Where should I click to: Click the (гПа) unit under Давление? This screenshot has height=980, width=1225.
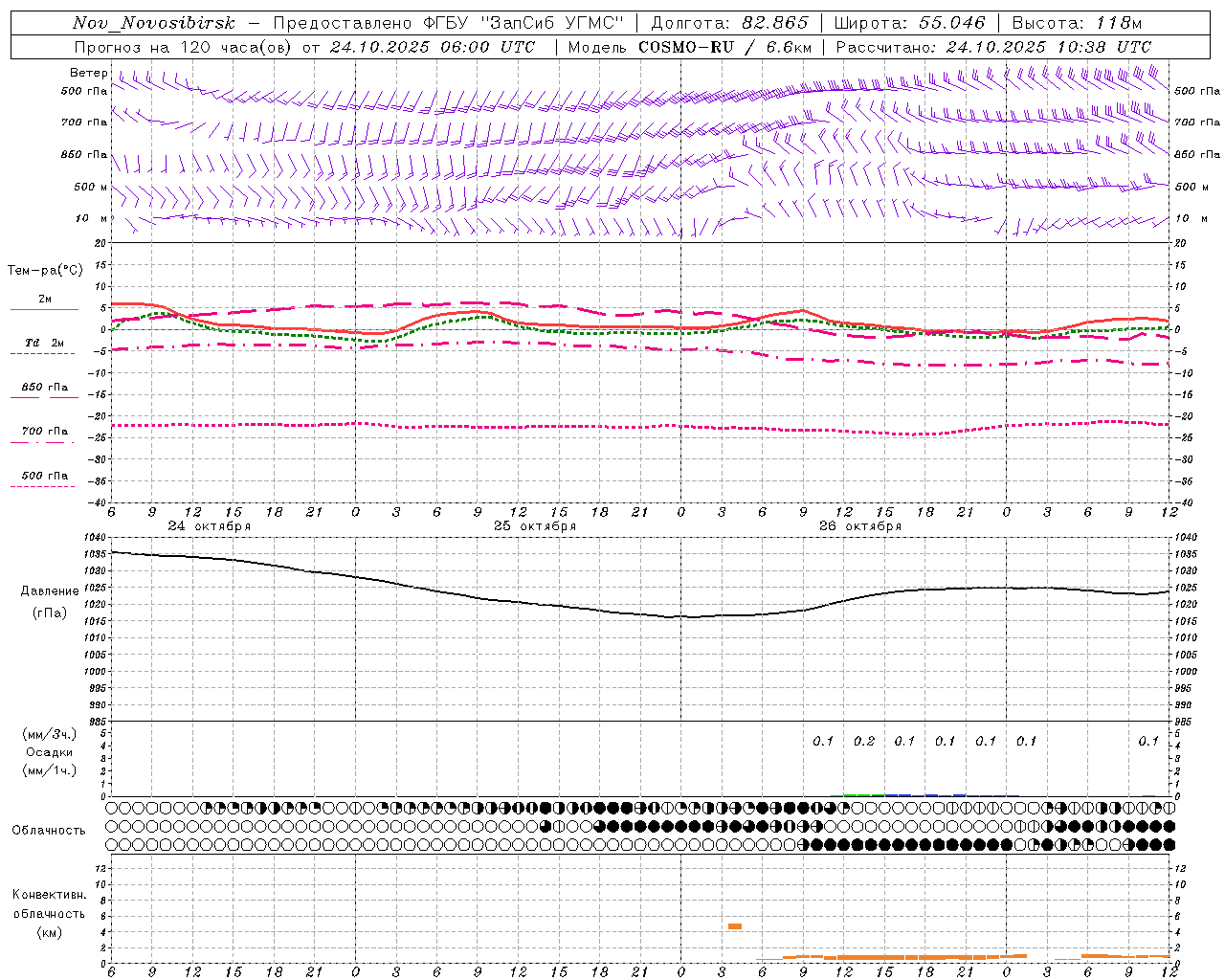click(x=50, y=612)
